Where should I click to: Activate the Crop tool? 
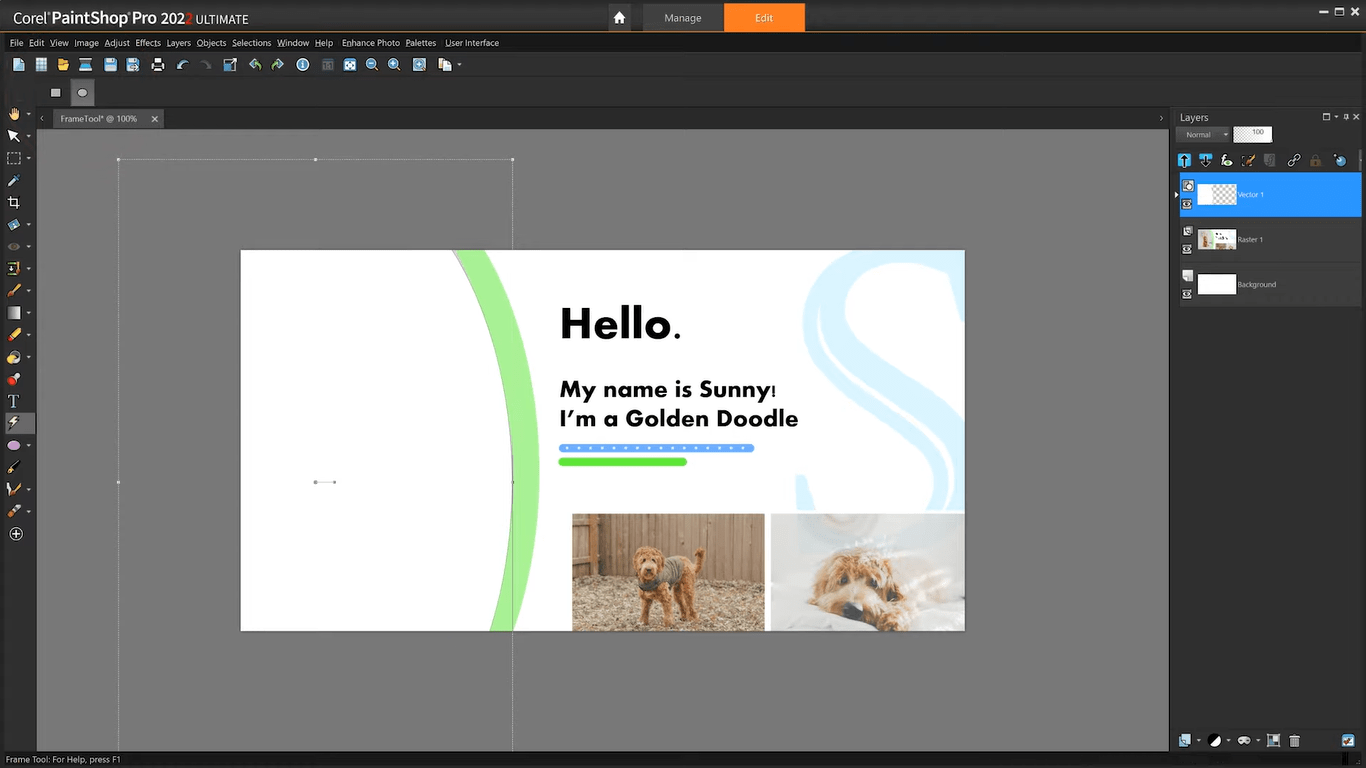14,202
